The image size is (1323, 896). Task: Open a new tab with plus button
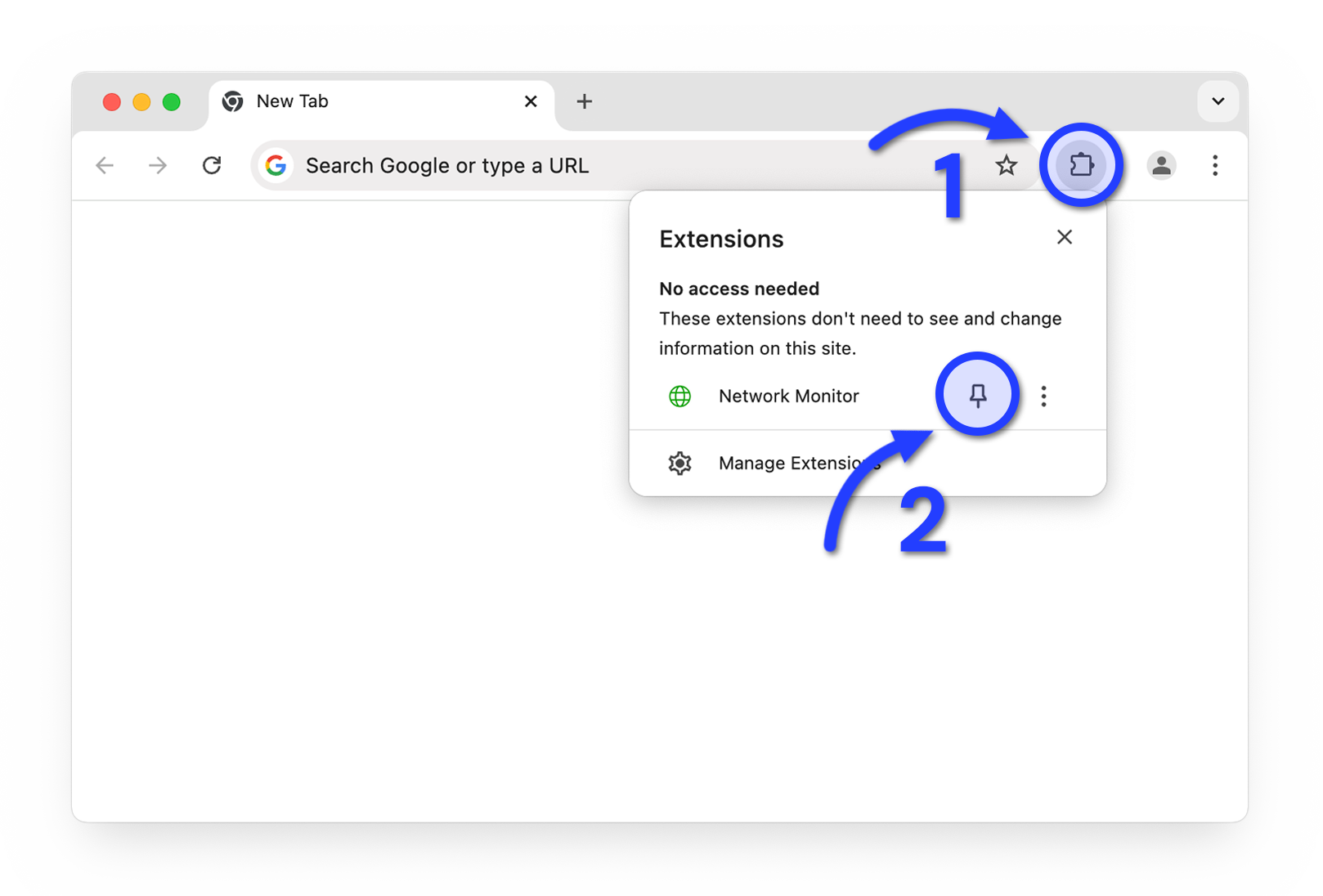tap(584, 101)
